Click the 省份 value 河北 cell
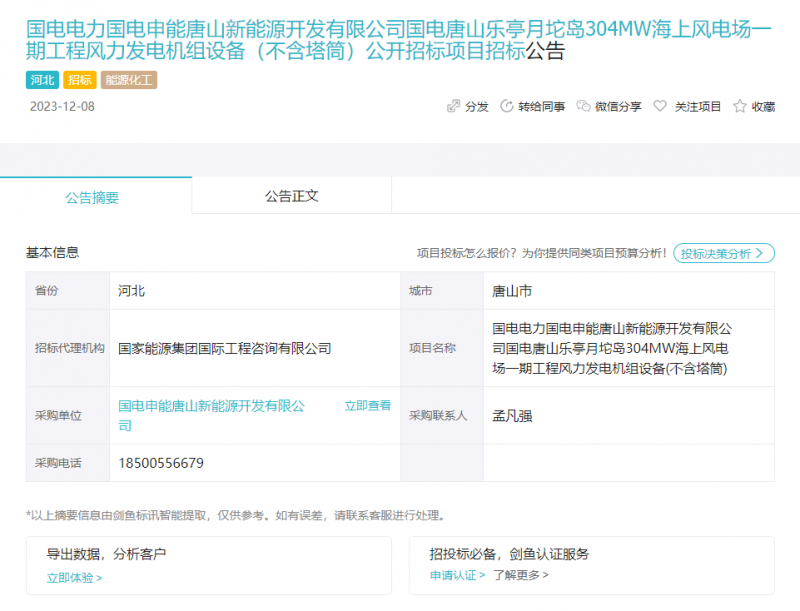The image size is (800, 611). click(x=255, y=291)
